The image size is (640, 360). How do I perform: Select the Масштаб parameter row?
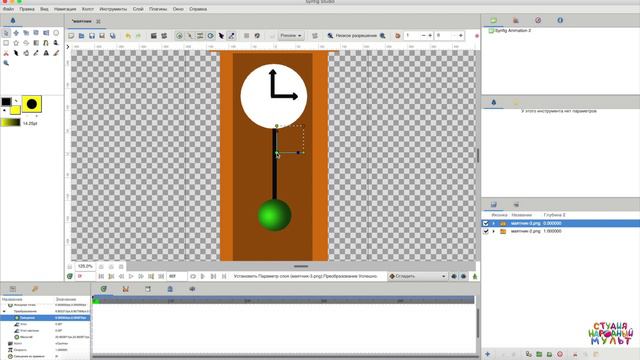coord(45,337)
